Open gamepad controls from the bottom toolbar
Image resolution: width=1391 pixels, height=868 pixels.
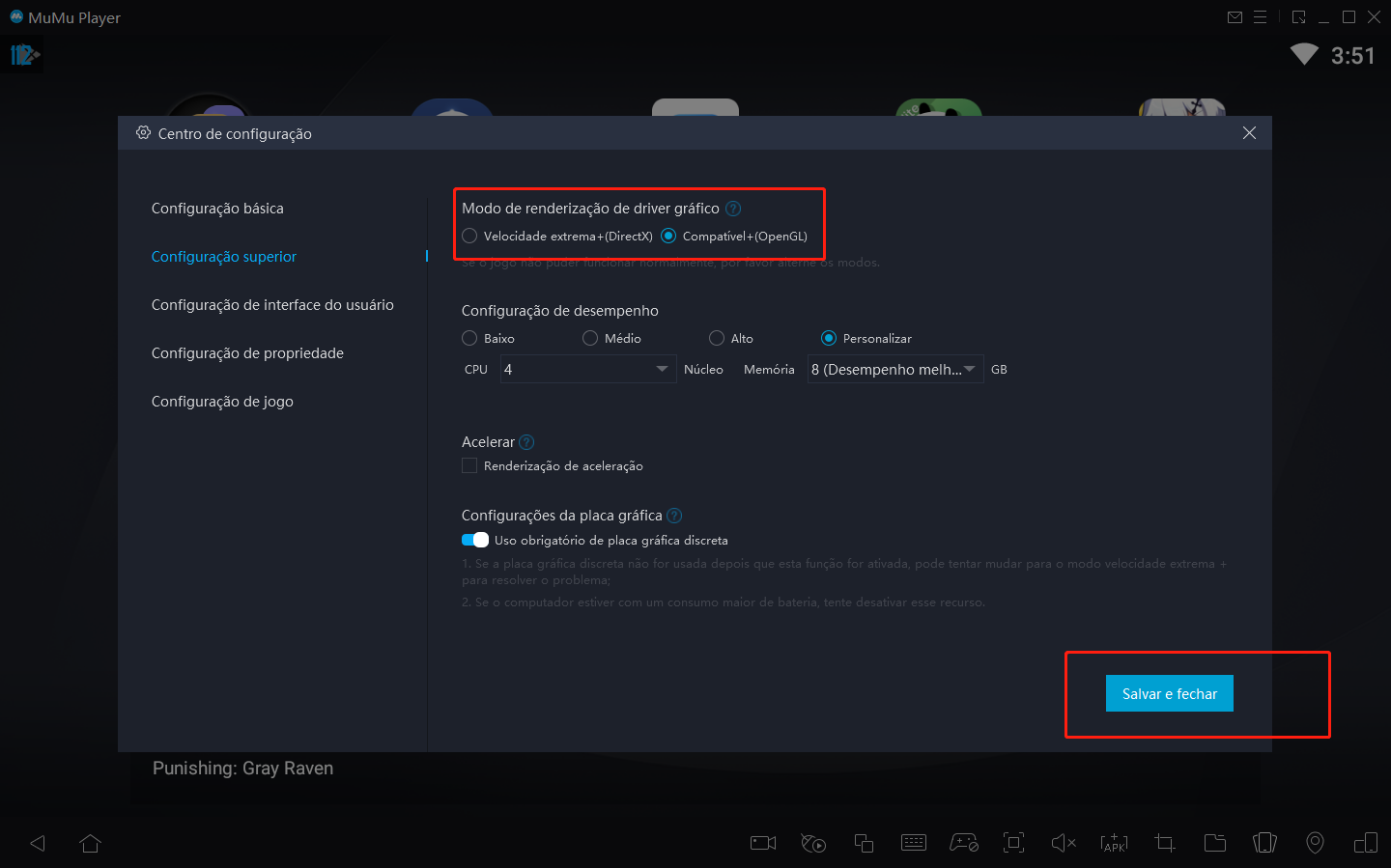tap(963, 842)
